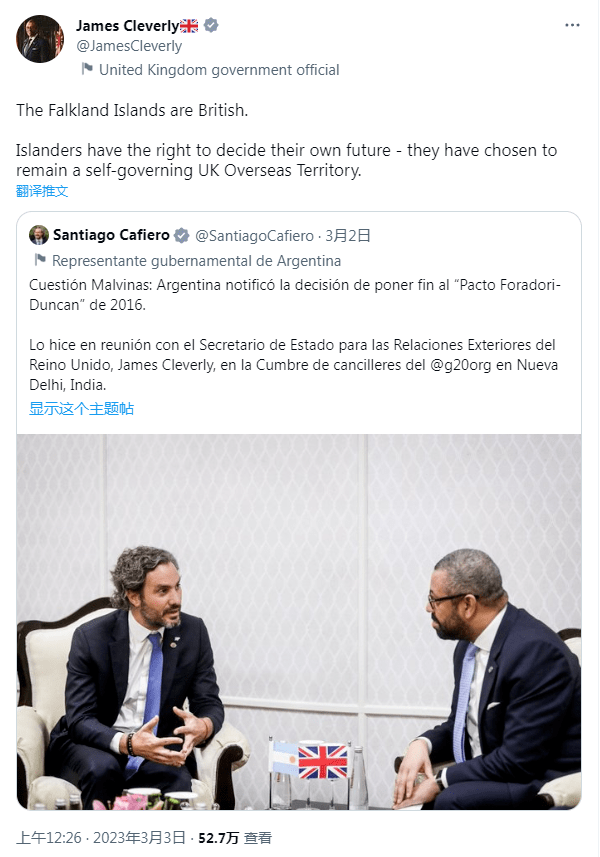The height and width of the screenshot is (857, 600).
Task: Click the James Cleverly display name
Action: point(127,26)
